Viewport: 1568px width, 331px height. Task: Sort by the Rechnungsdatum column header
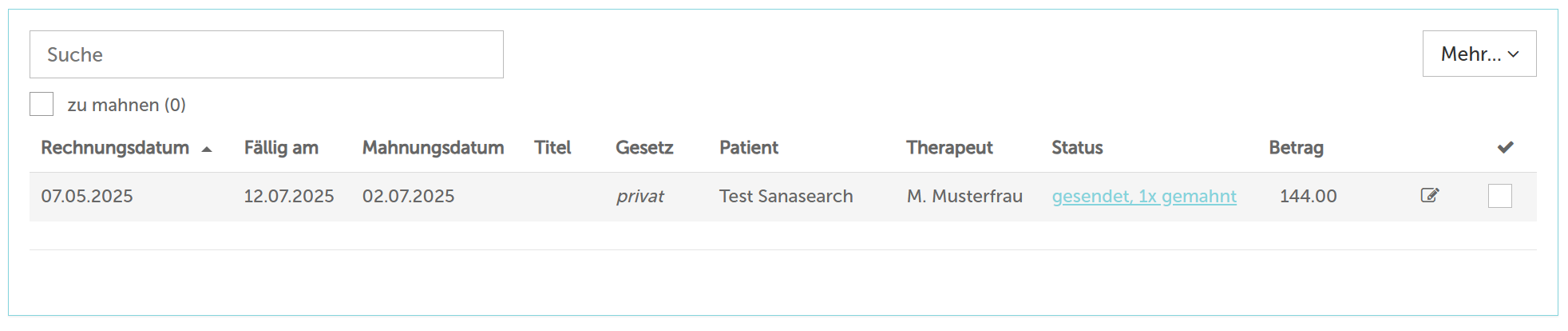coord(115,148)
